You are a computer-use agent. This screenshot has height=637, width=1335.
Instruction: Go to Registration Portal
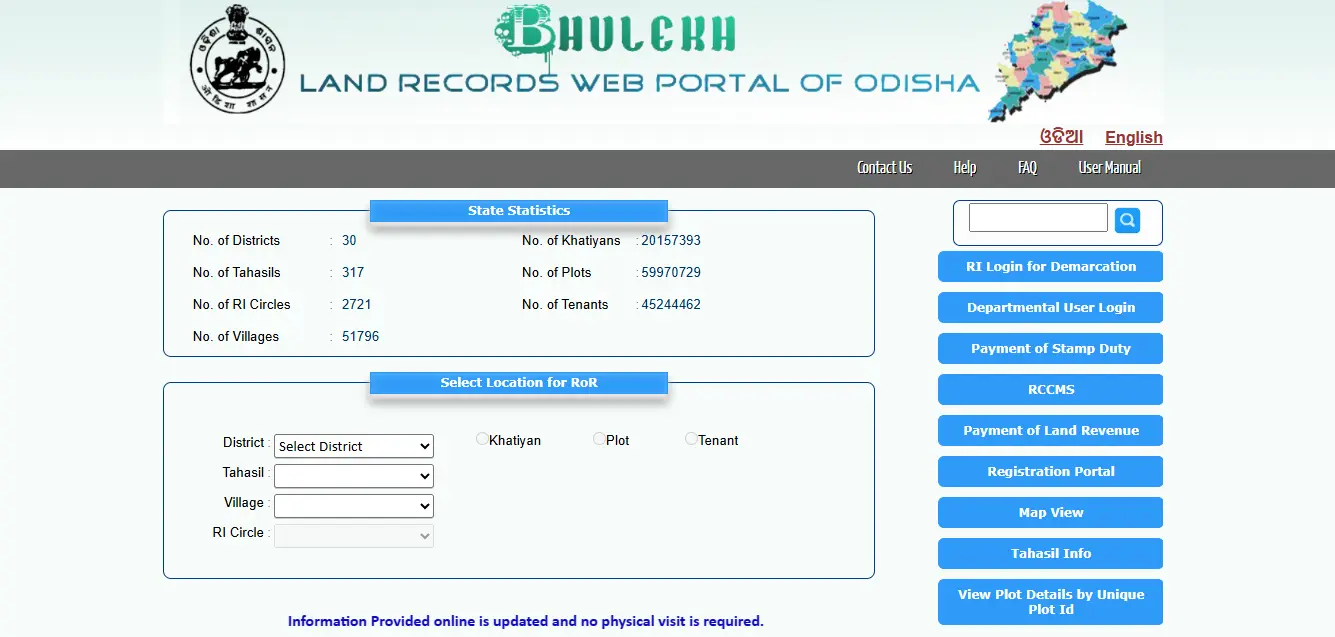click(x=1051, y=472)
